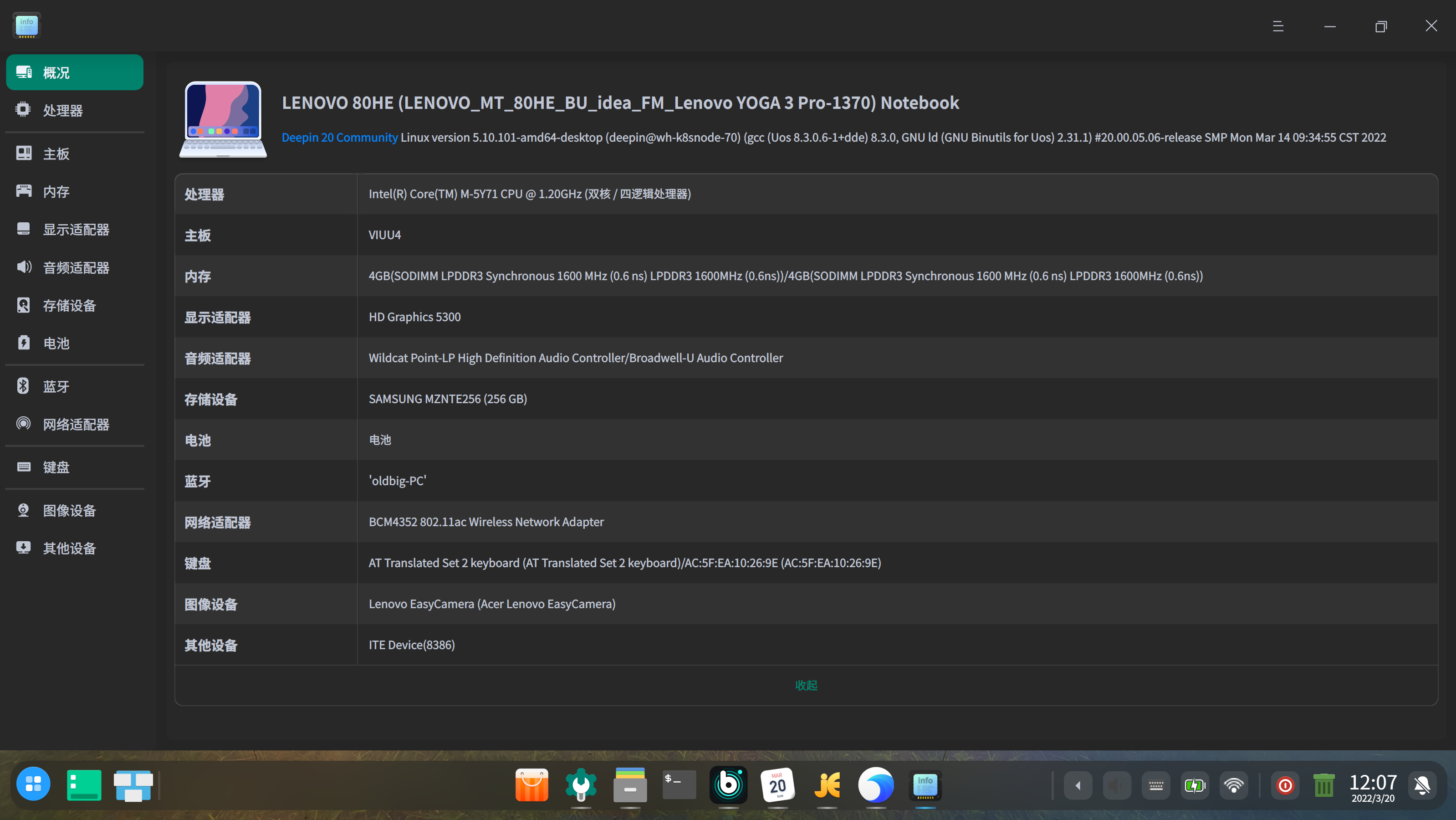Toggle notifications bell in dock
1456x820 pixels.
pyautogui.click(x=1421, y=785)
